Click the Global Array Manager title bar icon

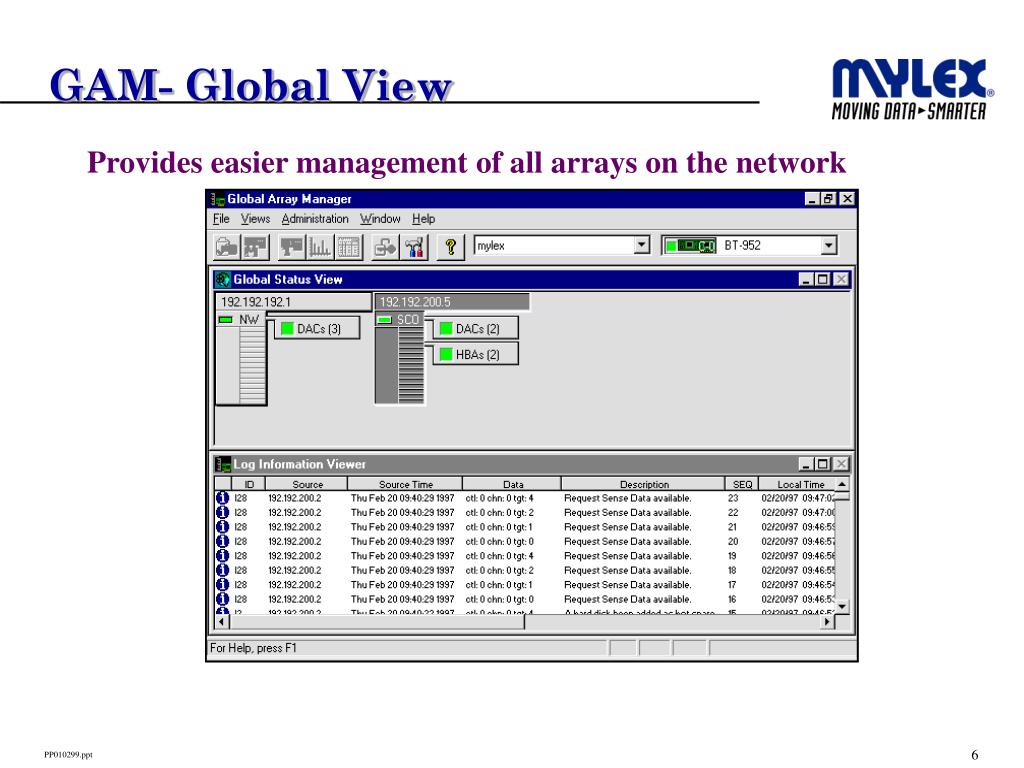(217, 199)
